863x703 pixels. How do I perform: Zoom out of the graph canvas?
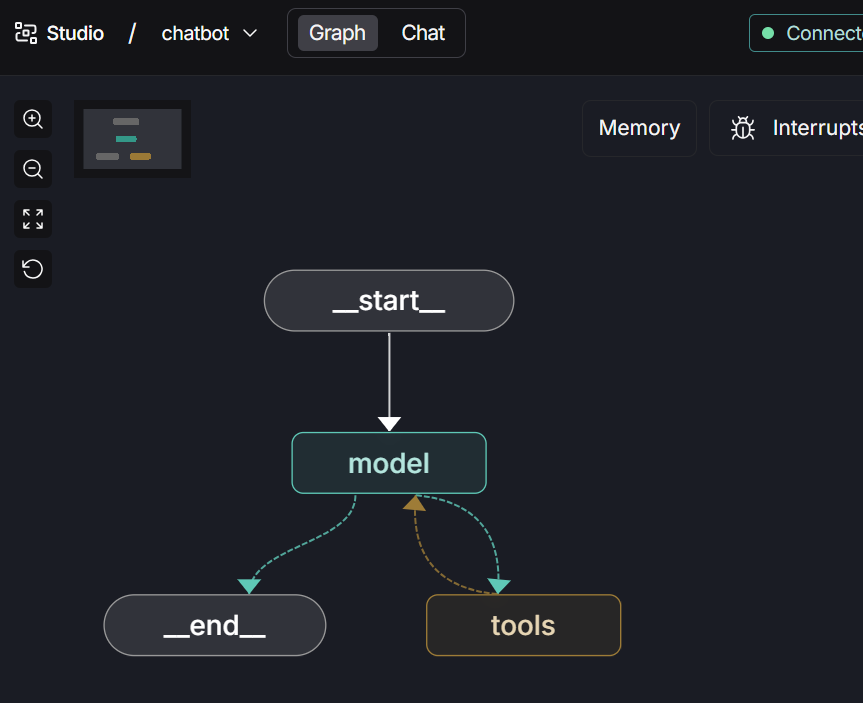(x=33, y=169)
